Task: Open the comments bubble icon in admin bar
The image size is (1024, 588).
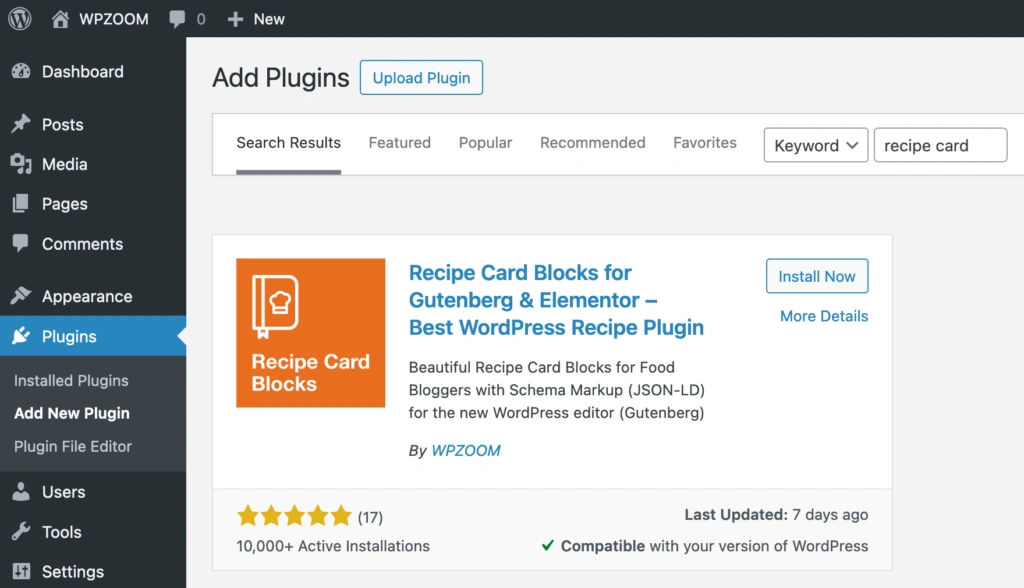Action: (x=177, y=19)
